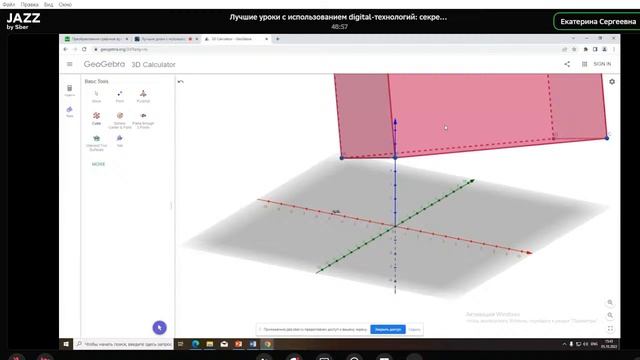Viewport: 640px width, 360px height.
Task: Switch to the first green browser tab
Action: coord(97,39)
